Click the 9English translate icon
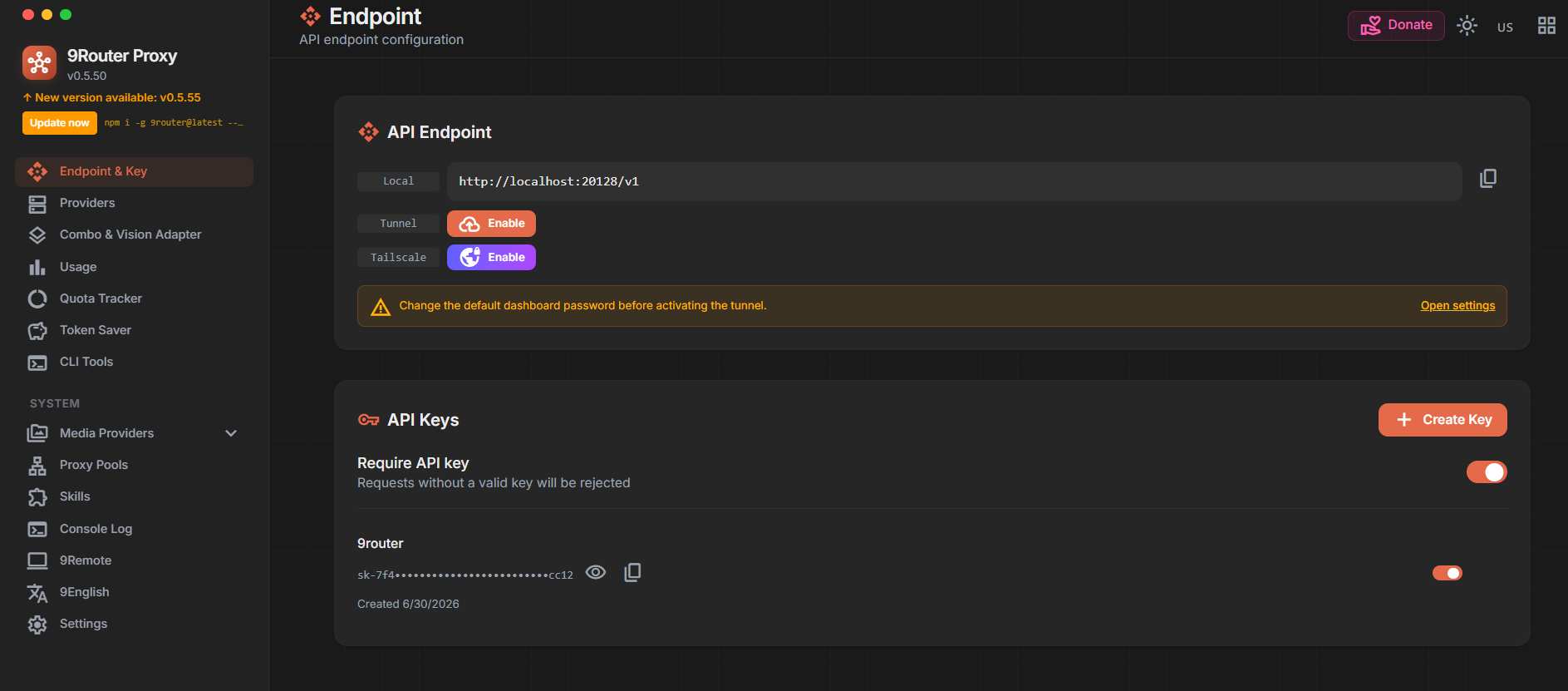Image resolution: width=1568 pixels, height=691 pixels. 37,592
